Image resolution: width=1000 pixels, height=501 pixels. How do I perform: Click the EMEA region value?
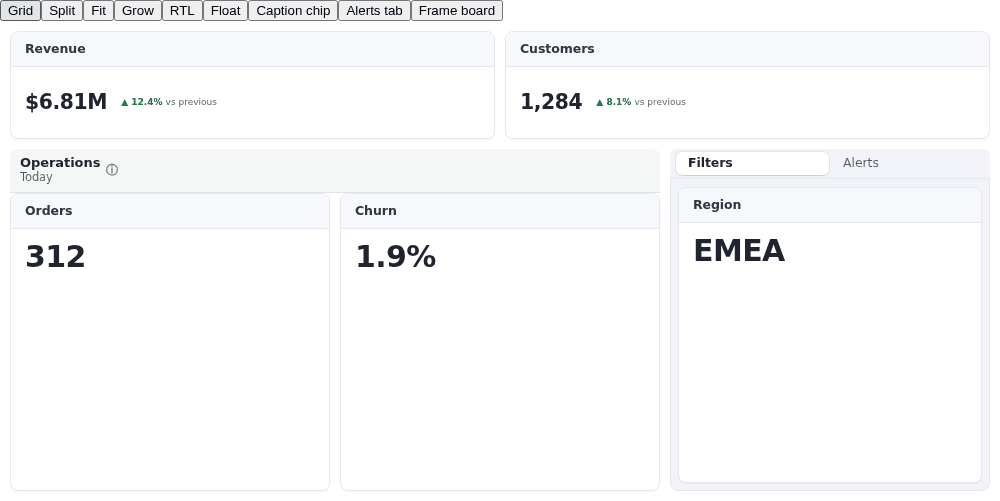(x=739, y=250)
